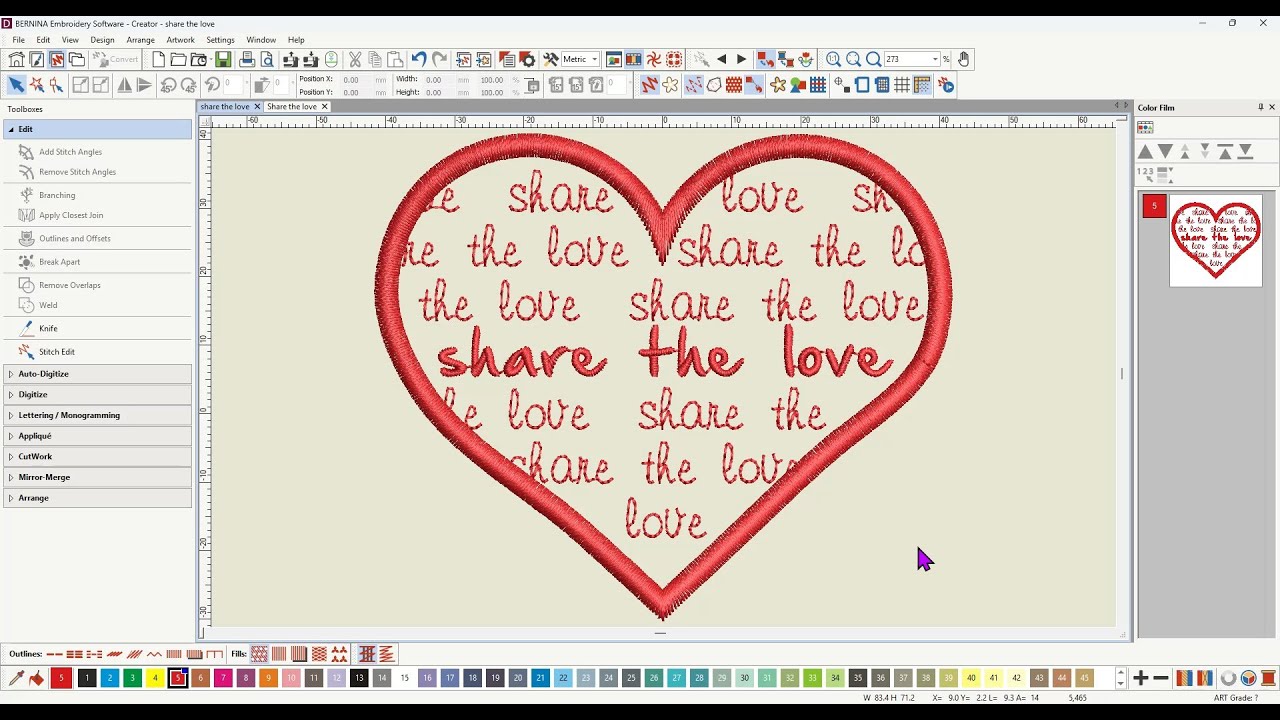This screenshot has width=1280, height=720.
Task: Expand Lettering / Monogramming toolbox
Action: (98, 415)
